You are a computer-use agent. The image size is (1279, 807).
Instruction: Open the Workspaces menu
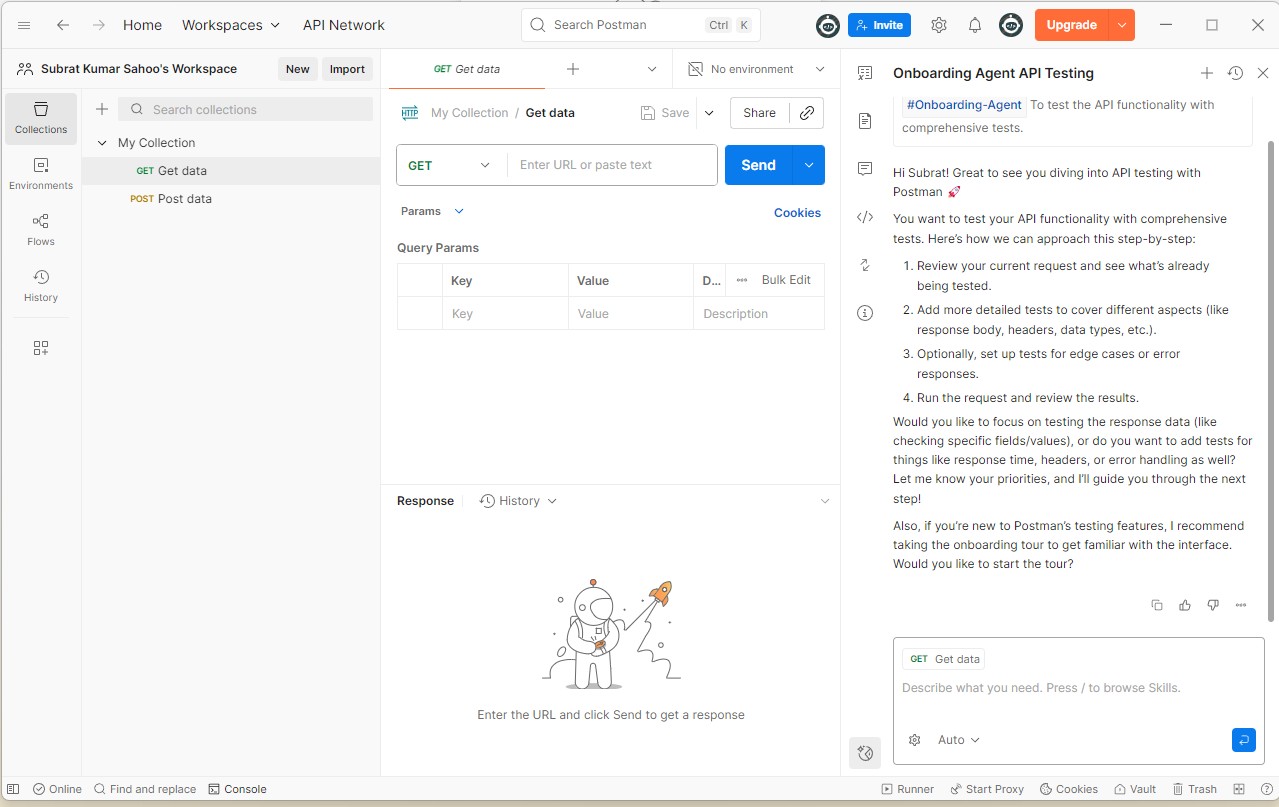[231, 25]
